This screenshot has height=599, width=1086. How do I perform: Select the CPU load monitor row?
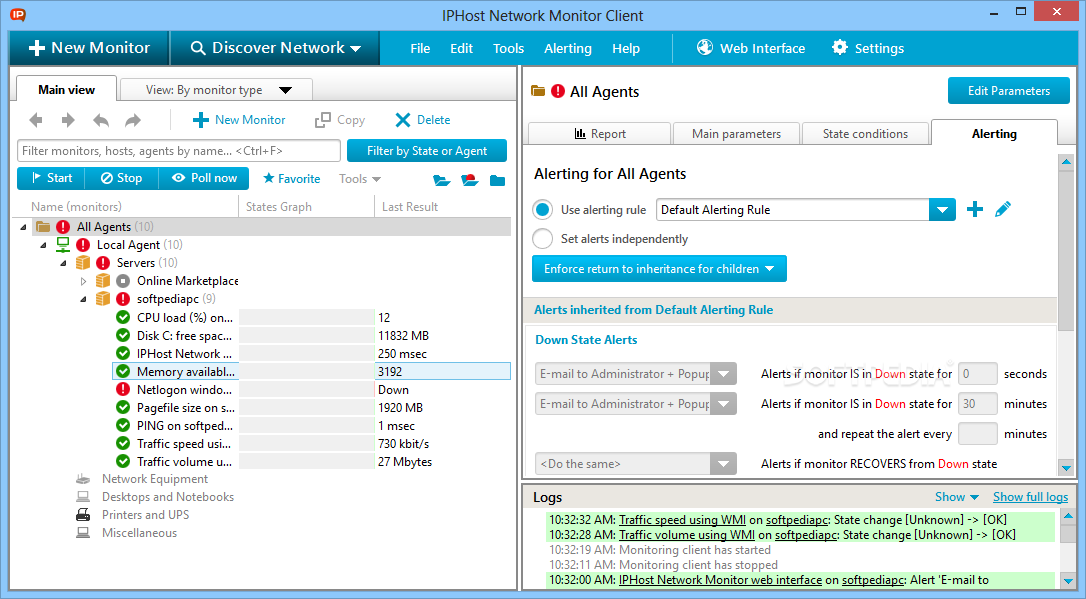[x=312, y=318]
